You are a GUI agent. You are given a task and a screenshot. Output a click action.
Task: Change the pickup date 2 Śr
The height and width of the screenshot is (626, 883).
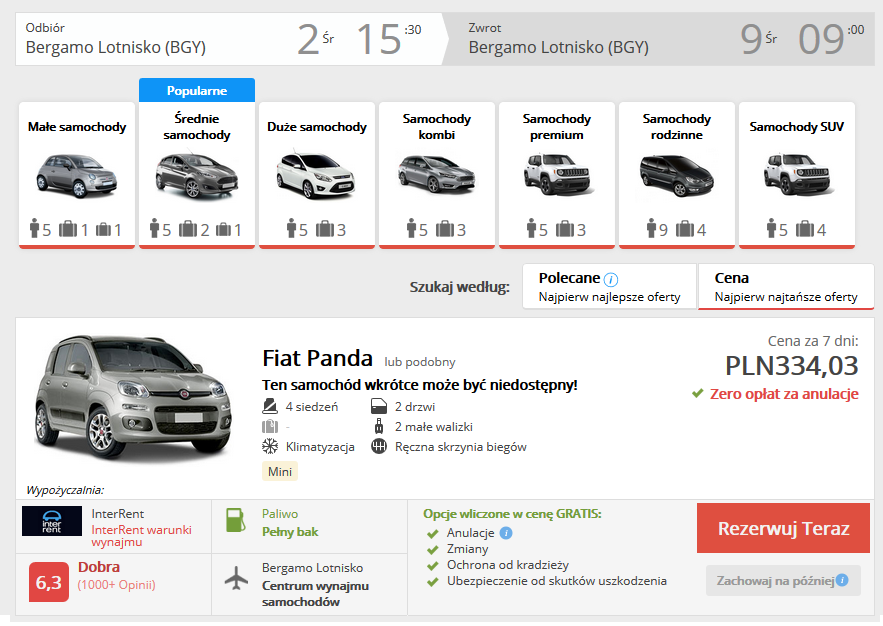pyautogui.click(x=315, y=39)
